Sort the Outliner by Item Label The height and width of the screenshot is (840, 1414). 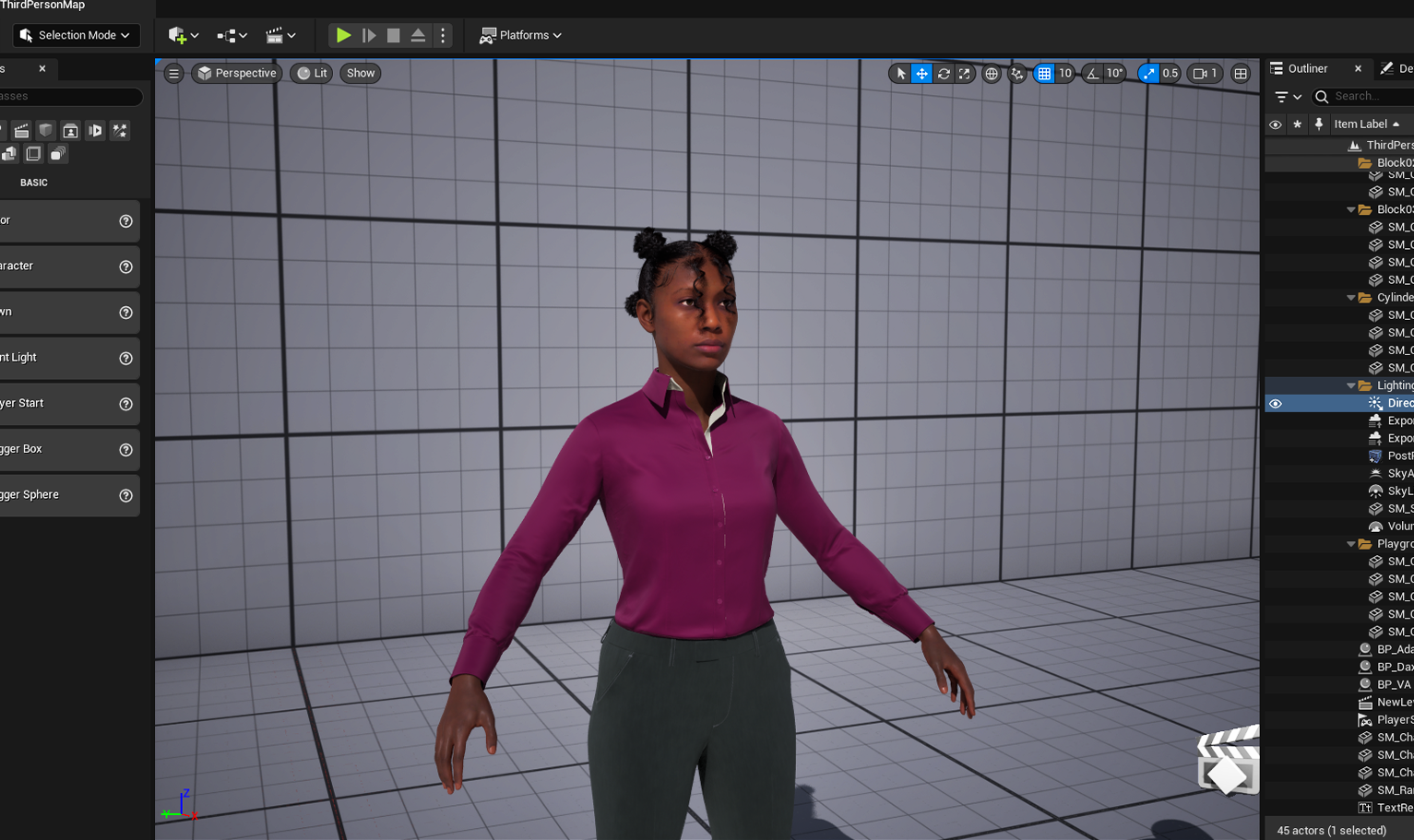pyautogui.click(x=1361, y=124)
